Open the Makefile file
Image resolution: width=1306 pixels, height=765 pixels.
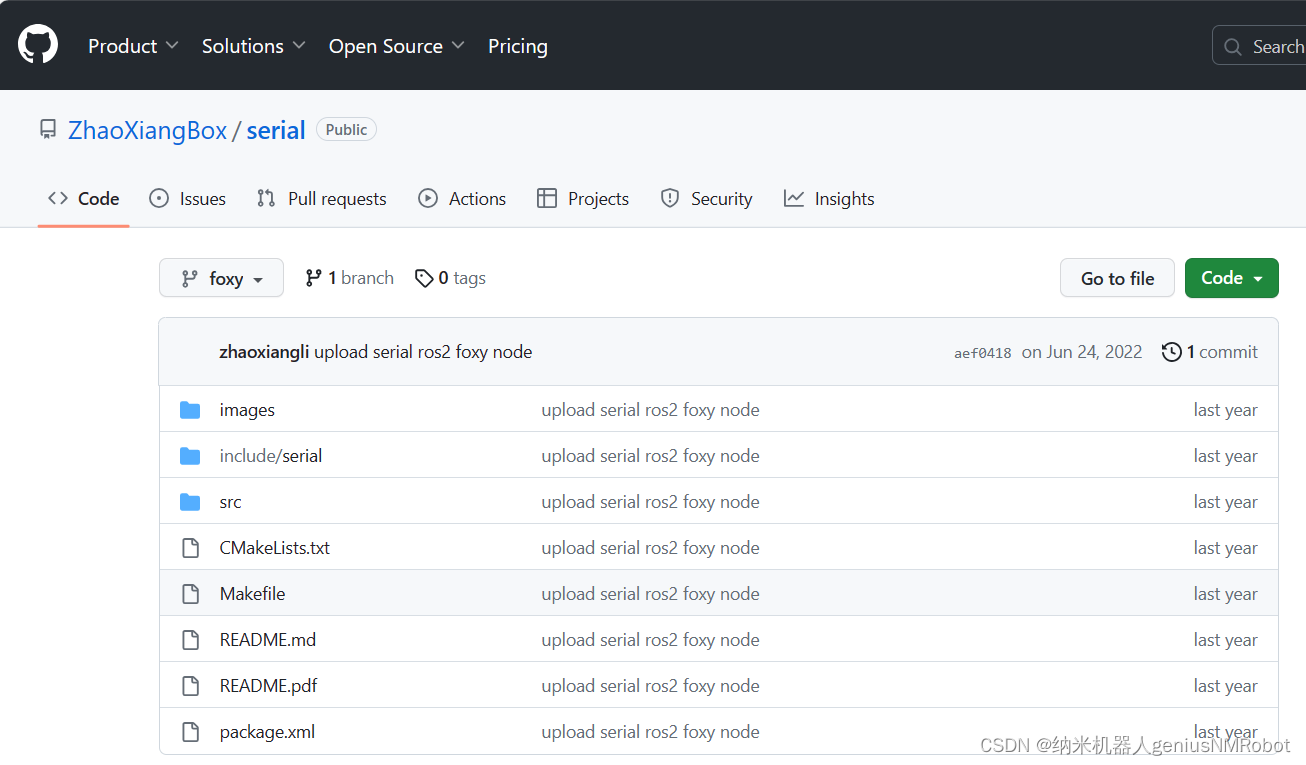coord(252,594)
